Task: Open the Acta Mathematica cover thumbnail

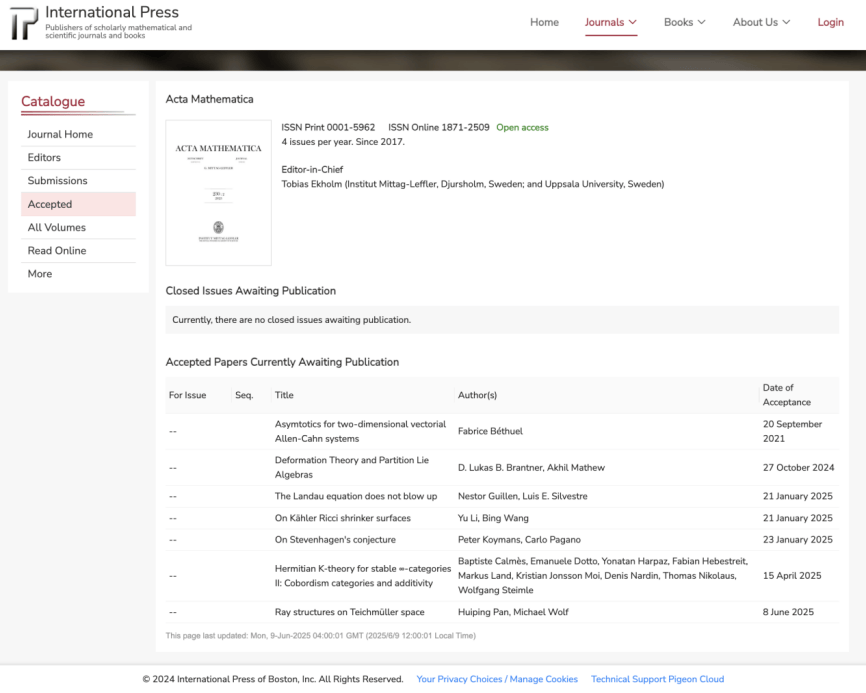Action: coord(218,193)
